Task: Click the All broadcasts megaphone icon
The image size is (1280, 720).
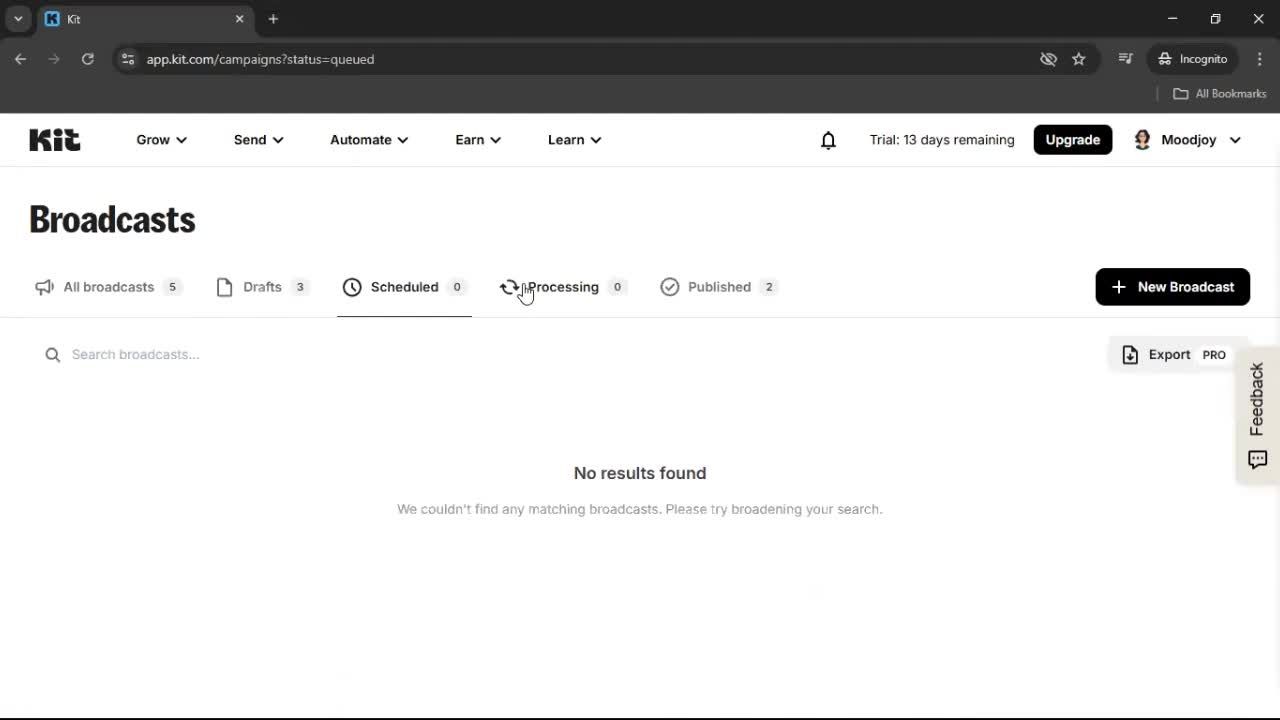Action: [x=44, y=287]
